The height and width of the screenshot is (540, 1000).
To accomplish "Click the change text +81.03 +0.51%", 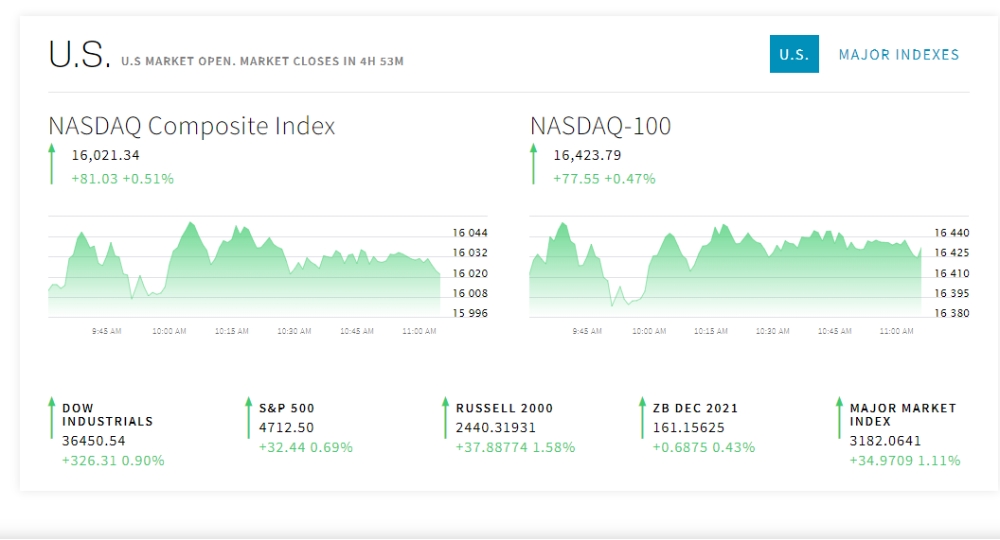I will (122, 179).
